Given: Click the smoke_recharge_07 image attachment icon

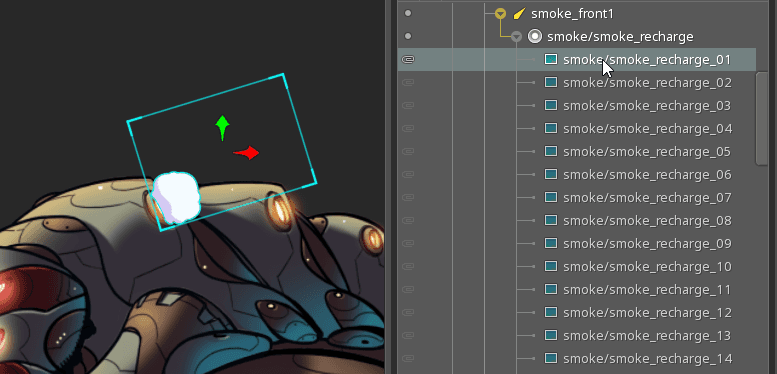Looking at the screenshot, I should pos(551,198).
